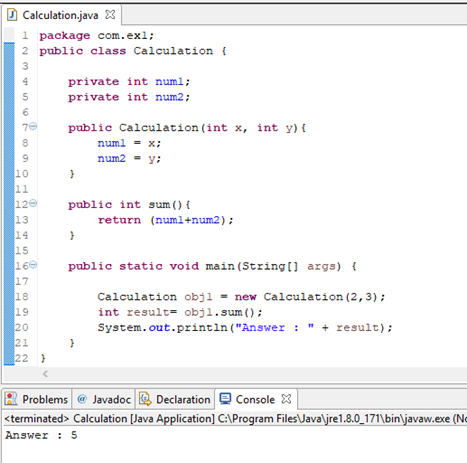Click the Console monitor icon
Viewport: 467px width, 463px height.
(x=225, y=399)
